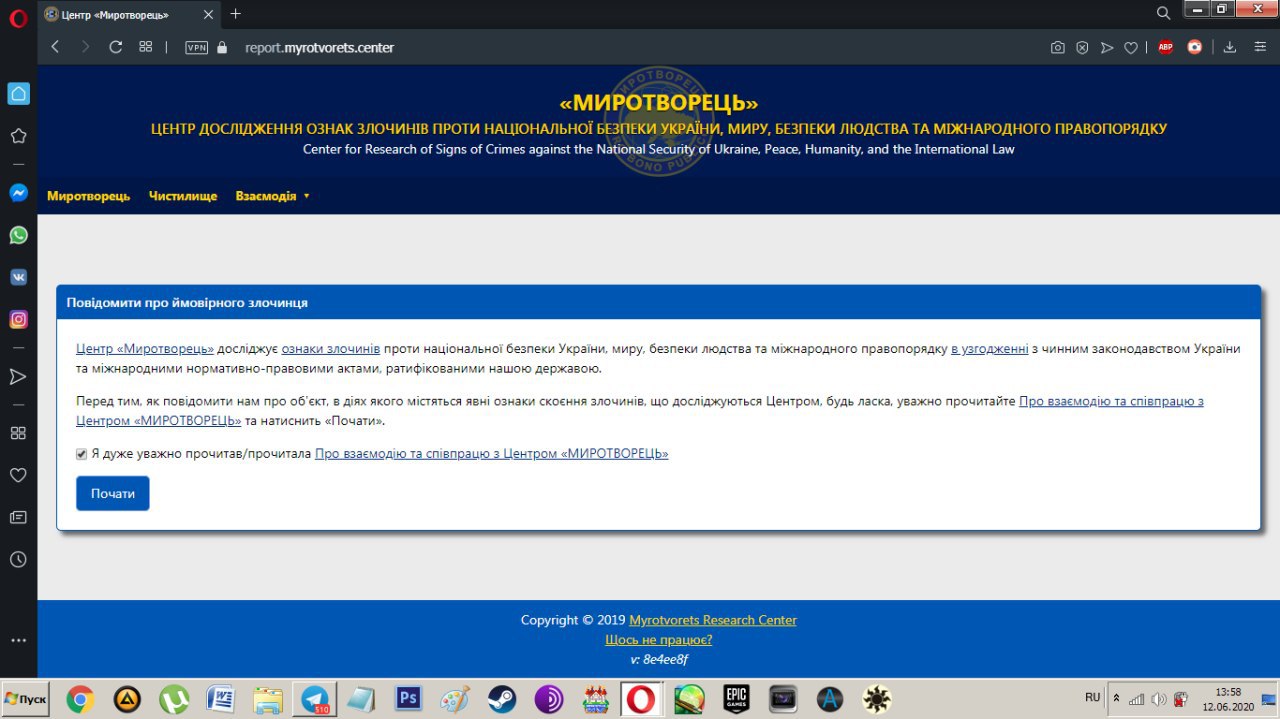Click the «МИРОТВОРЕЦЬ» site title
Screen dimensions: 1280x719
[659, 103]
